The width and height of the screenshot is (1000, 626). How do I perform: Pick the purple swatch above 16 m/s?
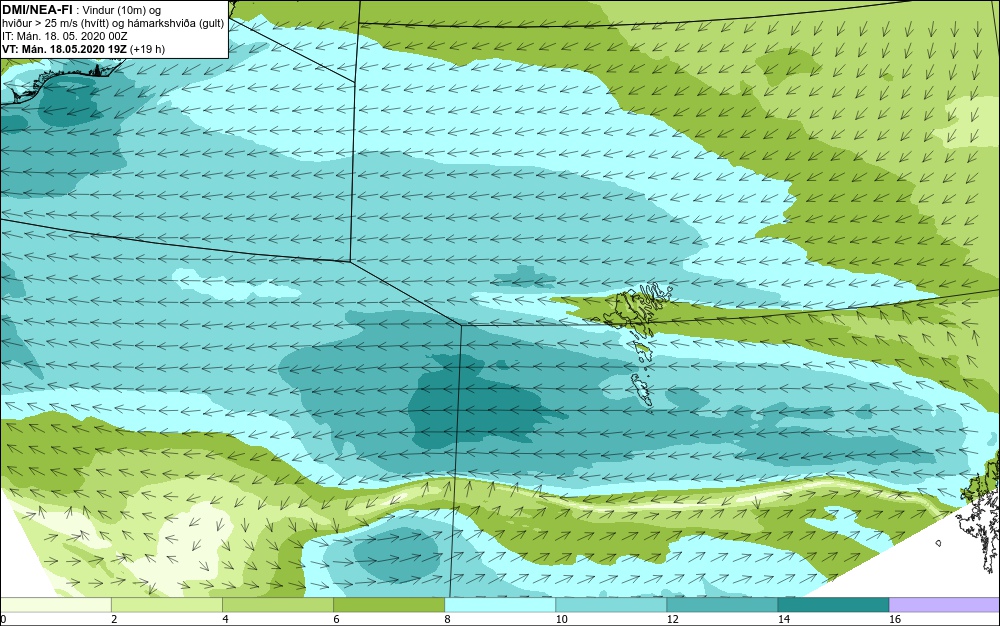click(944, 605)
